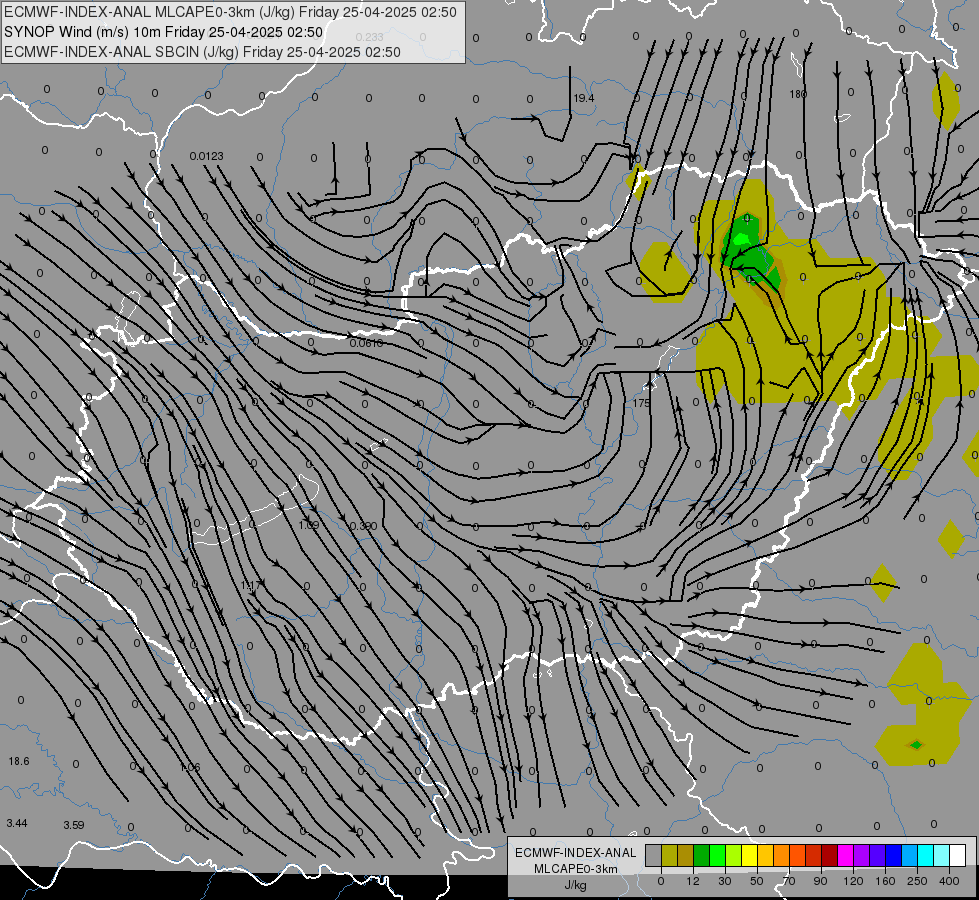
Task: Click the white legend swatch
Action: pos(958,855)
